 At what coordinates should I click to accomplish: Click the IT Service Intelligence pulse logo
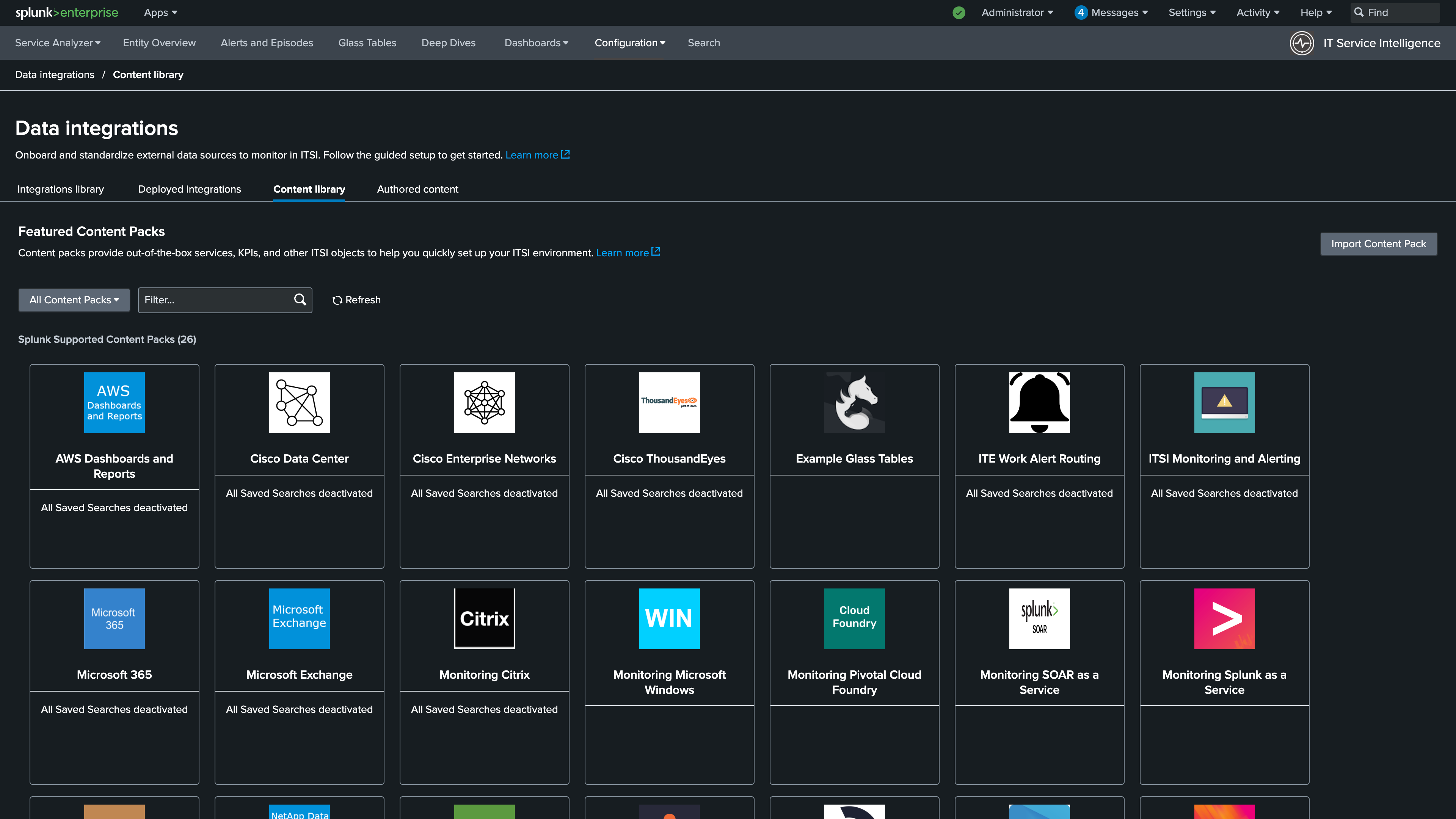point(1302,43)
